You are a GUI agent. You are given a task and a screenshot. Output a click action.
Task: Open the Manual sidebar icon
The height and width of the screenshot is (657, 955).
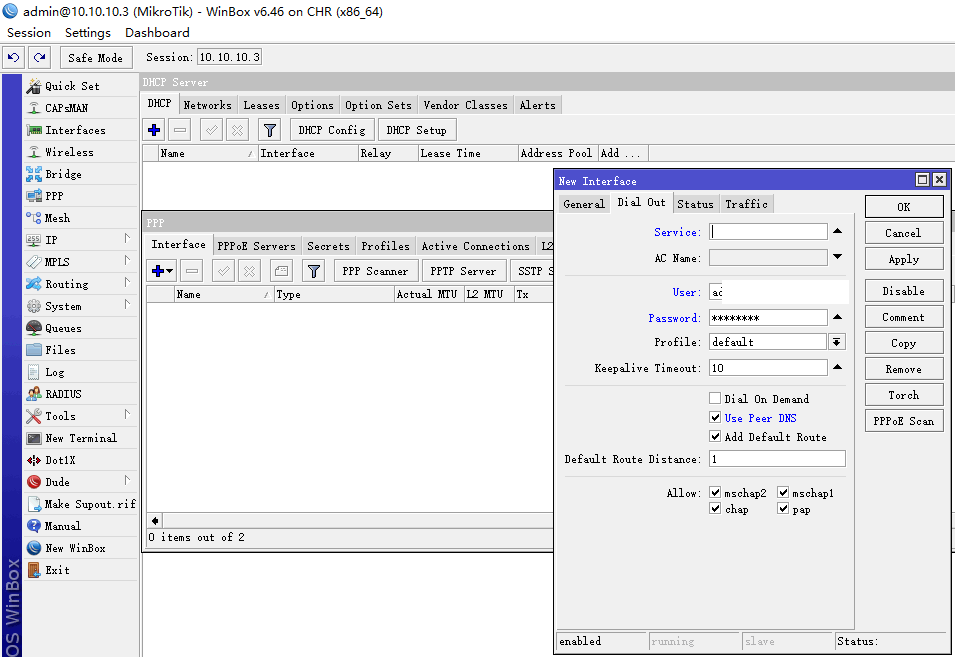34,526
